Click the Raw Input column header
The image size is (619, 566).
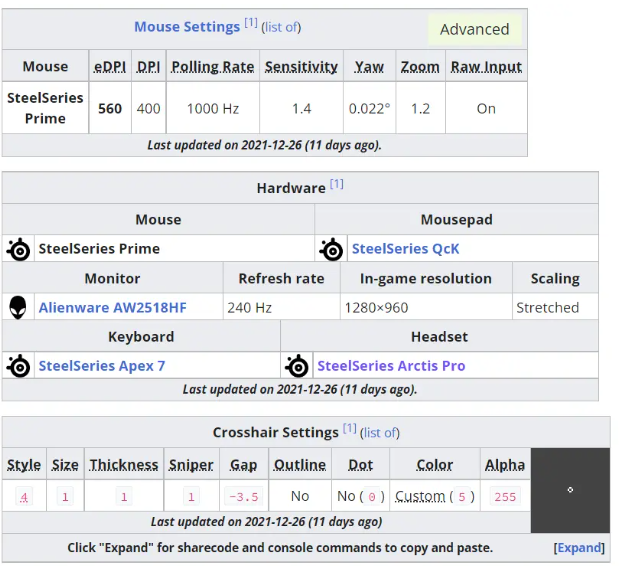tap(486, 67)
